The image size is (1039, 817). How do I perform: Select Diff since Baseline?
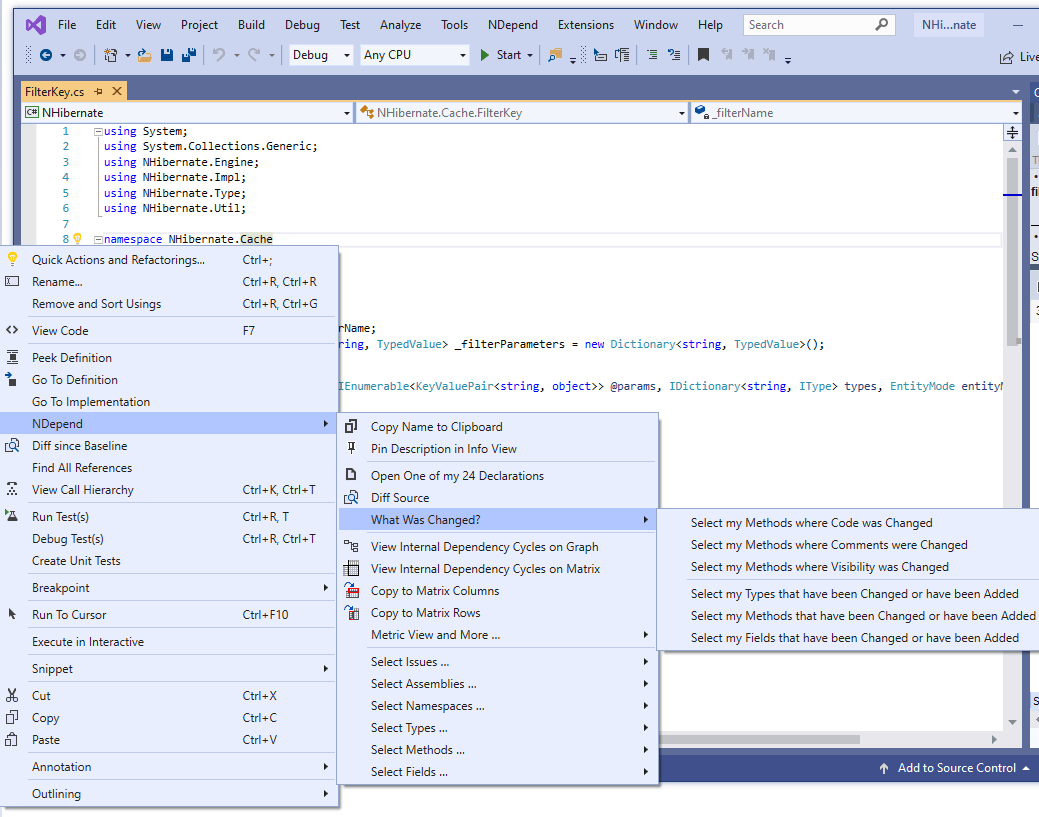[170, 446]
